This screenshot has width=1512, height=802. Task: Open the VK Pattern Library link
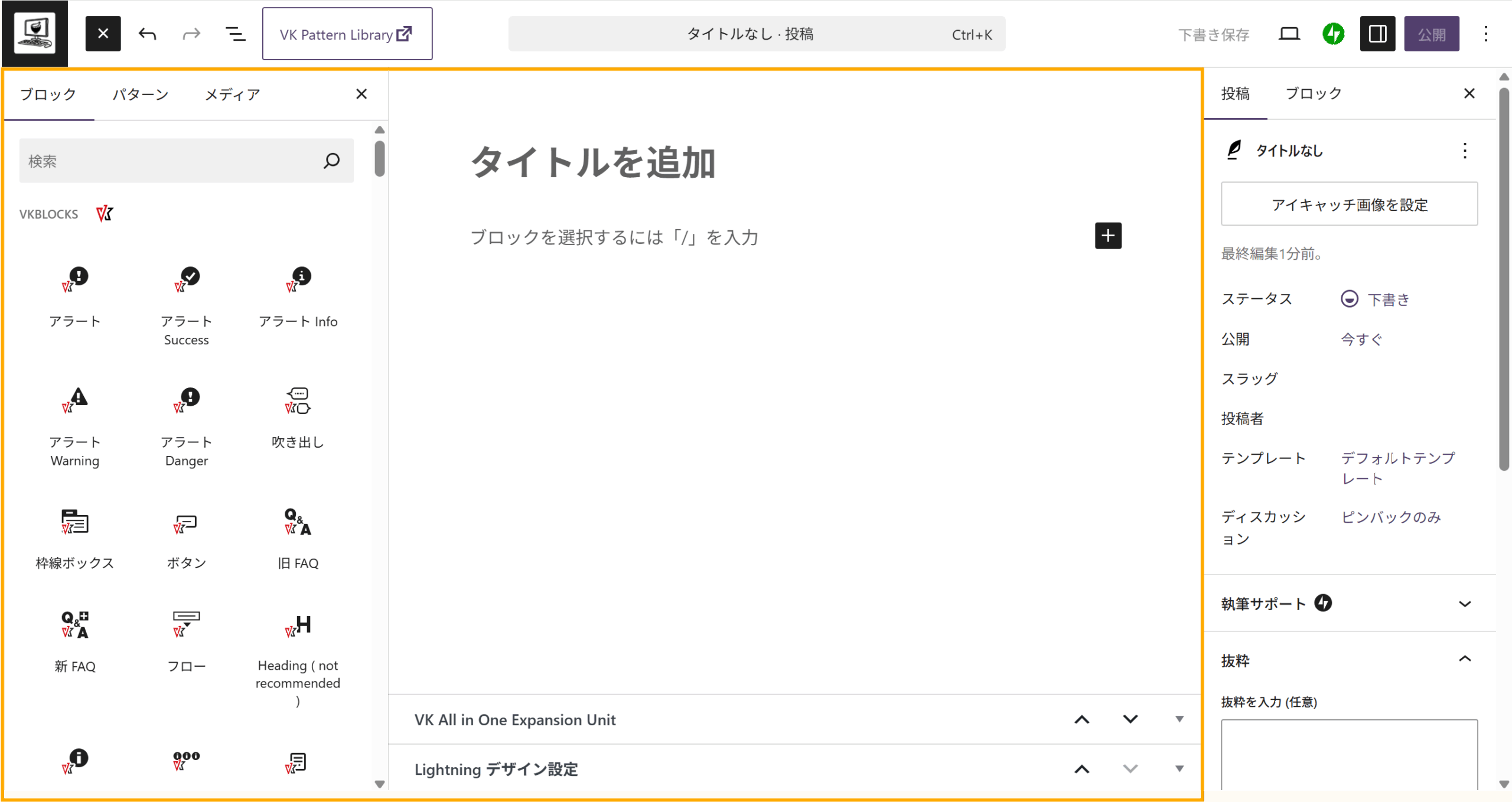pos(347,34)
